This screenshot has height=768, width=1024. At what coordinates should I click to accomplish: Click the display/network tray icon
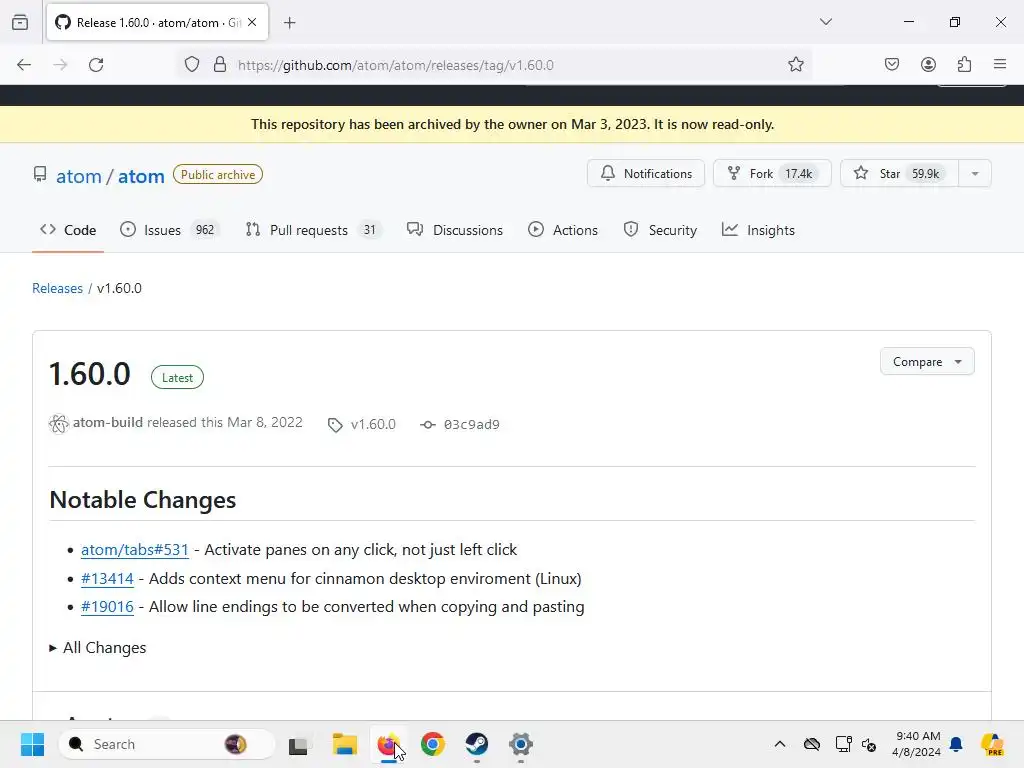(843, 744)
